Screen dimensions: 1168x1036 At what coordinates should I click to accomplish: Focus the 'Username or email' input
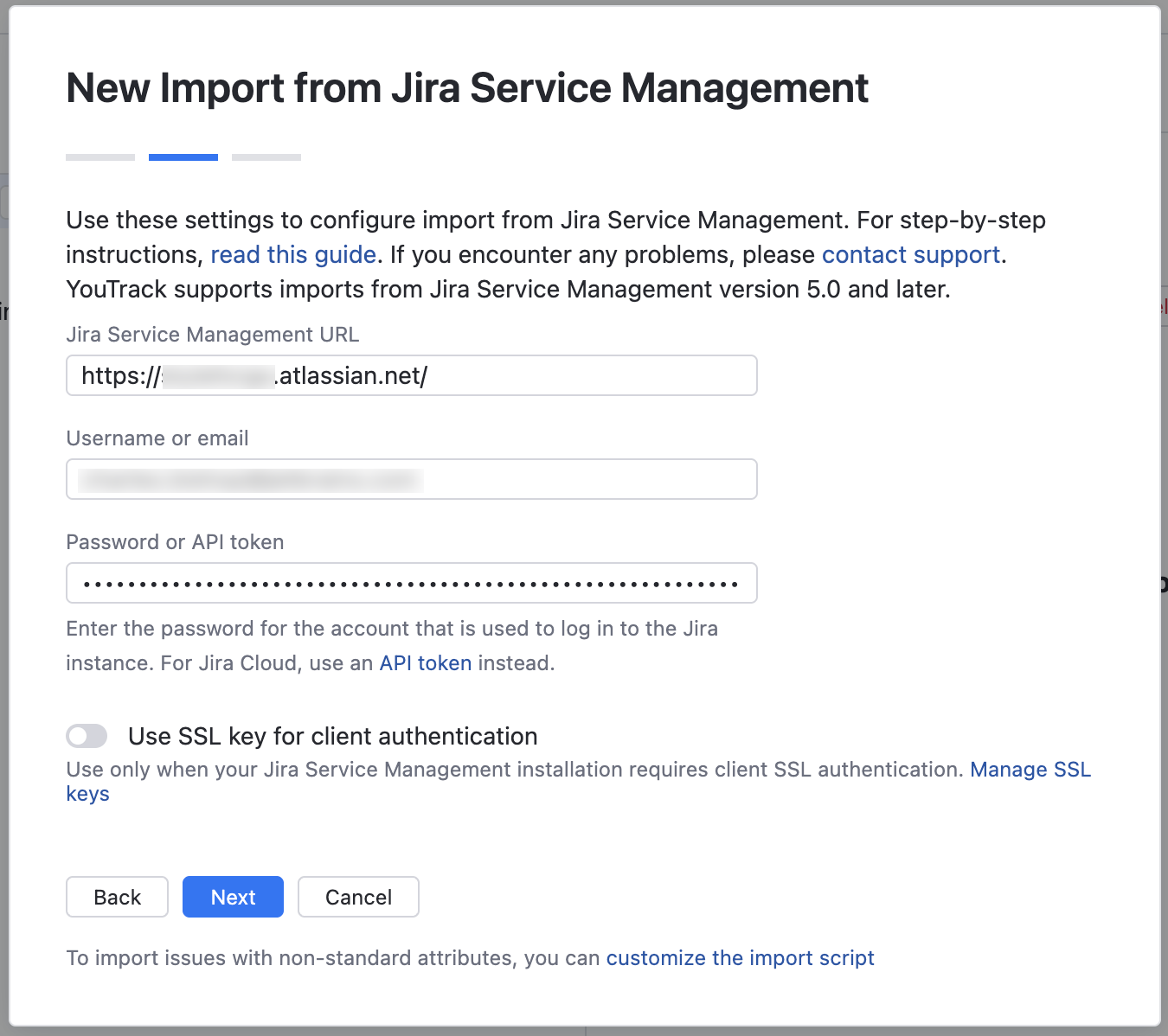pyautogui.click(x=411, y=479)
